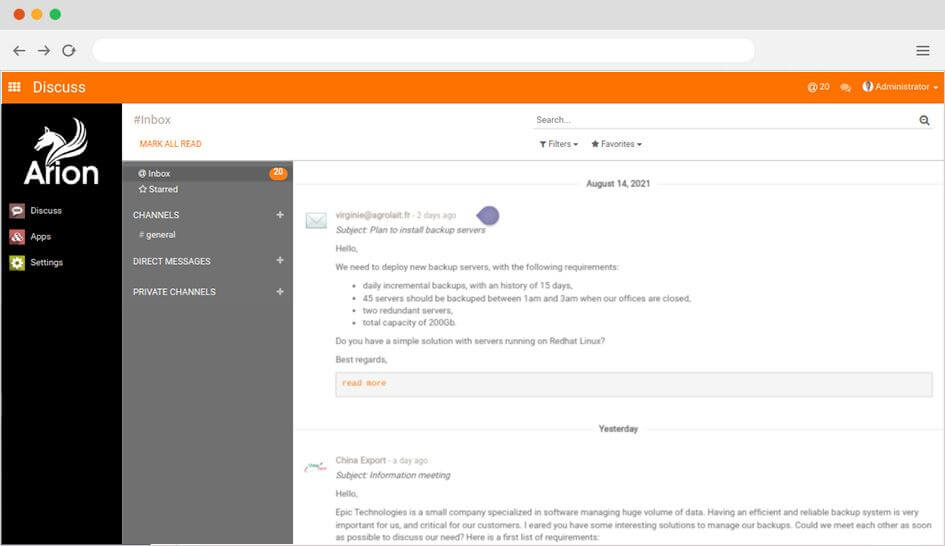Viewport: 945px width, 546px height.
Task: Click the envelope avatar of virginie's message
Action: [316, 221]
